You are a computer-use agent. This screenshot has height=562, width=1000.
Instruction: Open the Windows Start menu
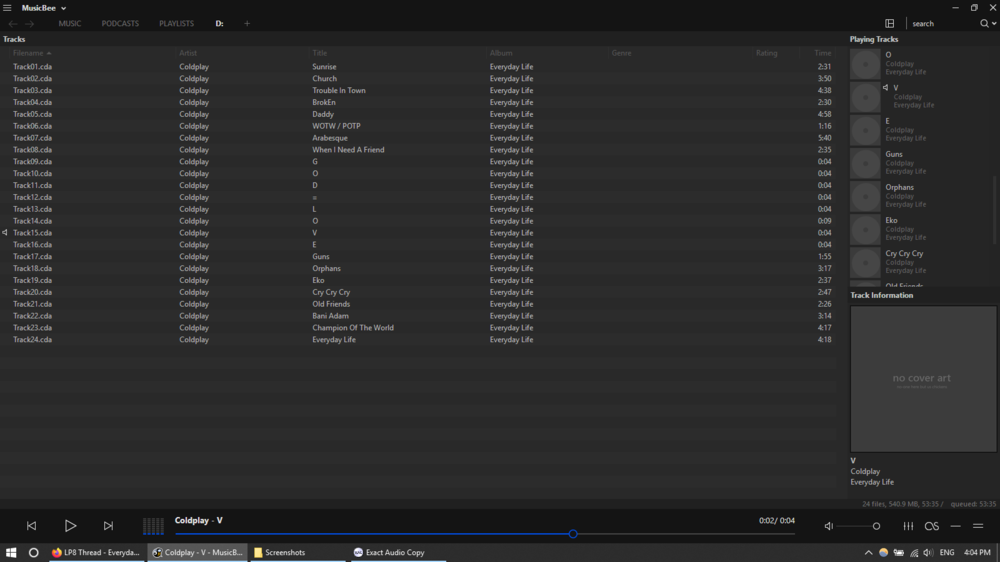coord(11,552)
